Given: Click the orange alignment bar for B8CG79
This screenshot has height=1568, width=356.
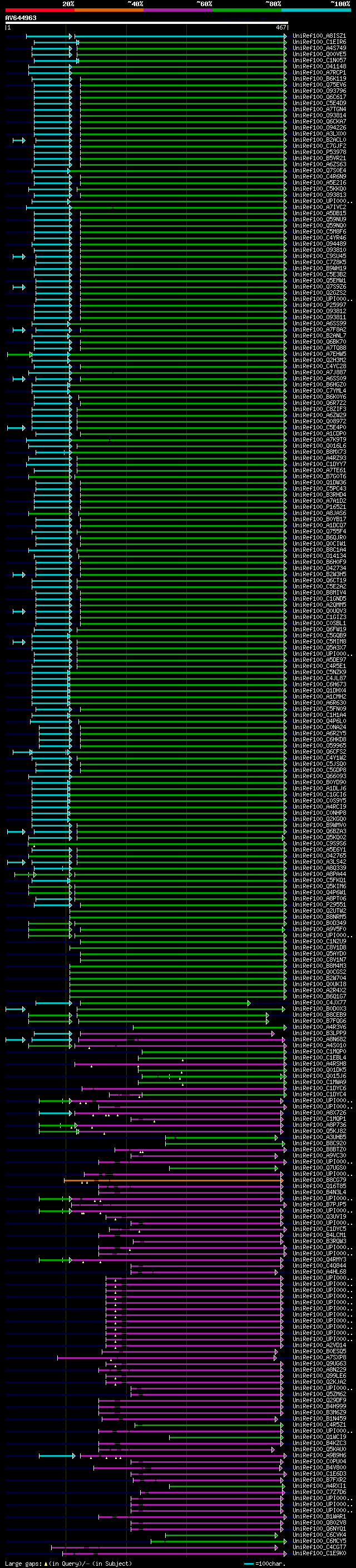Looking at the screenshot, I should point(174,1180).
